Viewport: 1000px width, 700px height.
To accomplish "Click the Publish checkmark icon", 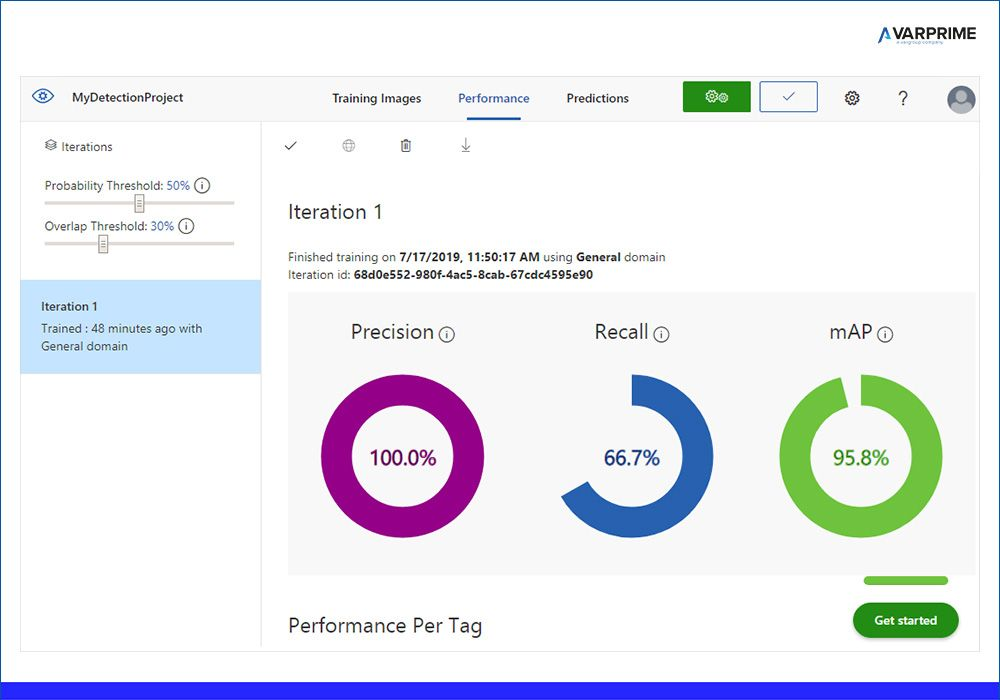I will tap(291, 145).
